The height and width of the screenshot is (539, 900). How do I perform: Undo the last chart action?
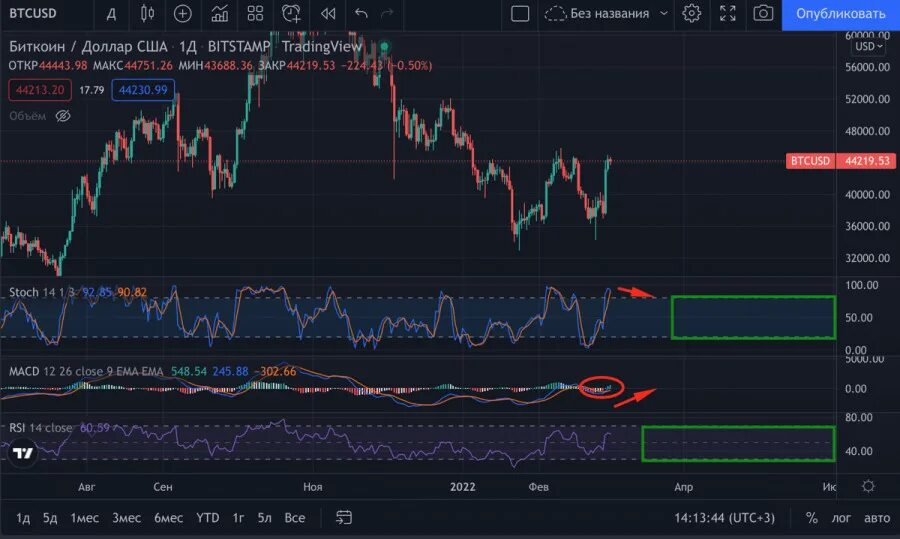coord(360,13)
